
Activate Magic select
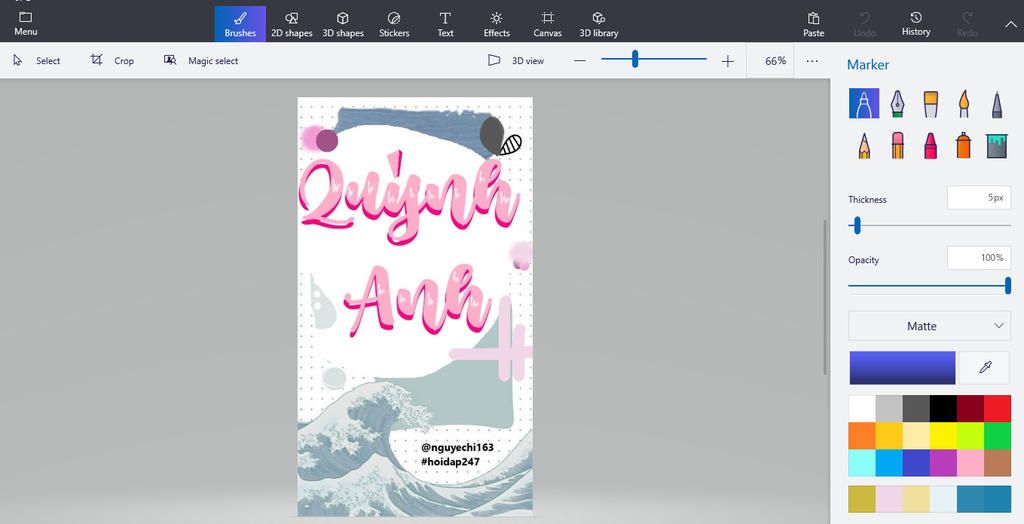click(x=201, y=61)
